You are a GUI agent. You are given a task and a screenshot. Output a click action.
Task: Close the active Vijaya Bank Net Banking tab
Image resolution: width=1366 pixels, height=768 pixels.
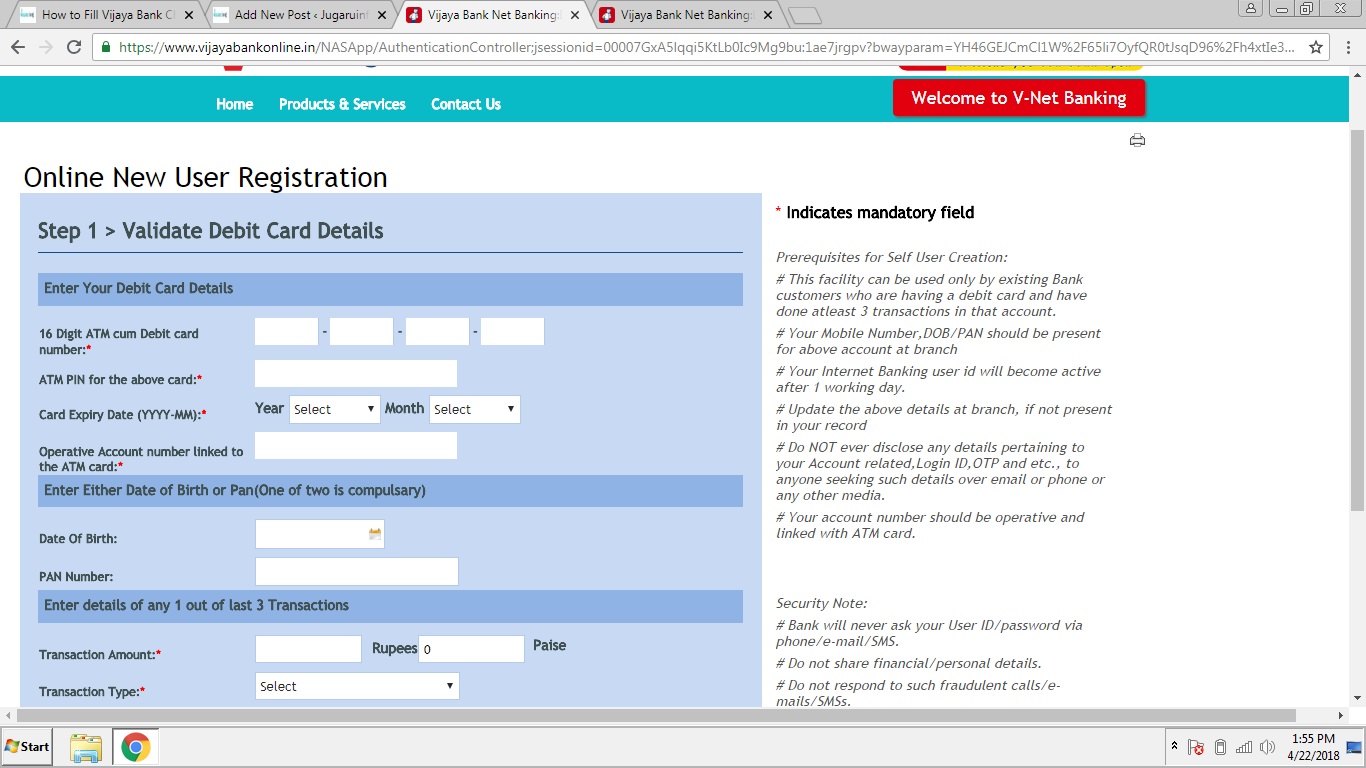(x=574, y=15)
